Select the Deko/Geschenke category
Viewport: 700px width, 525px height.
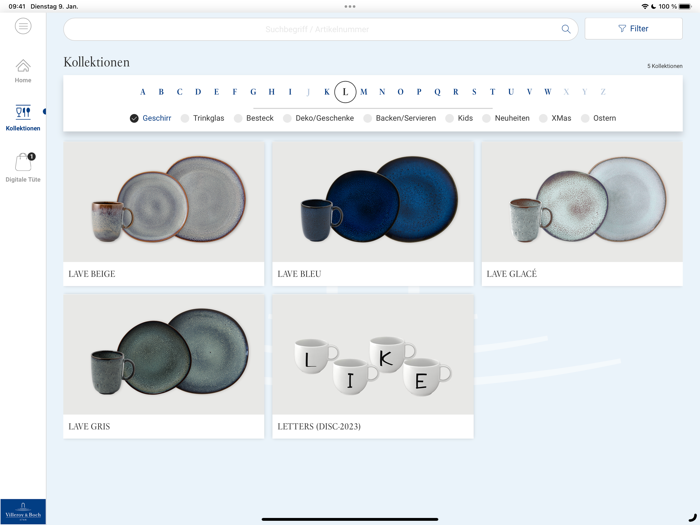click(318, 118)
